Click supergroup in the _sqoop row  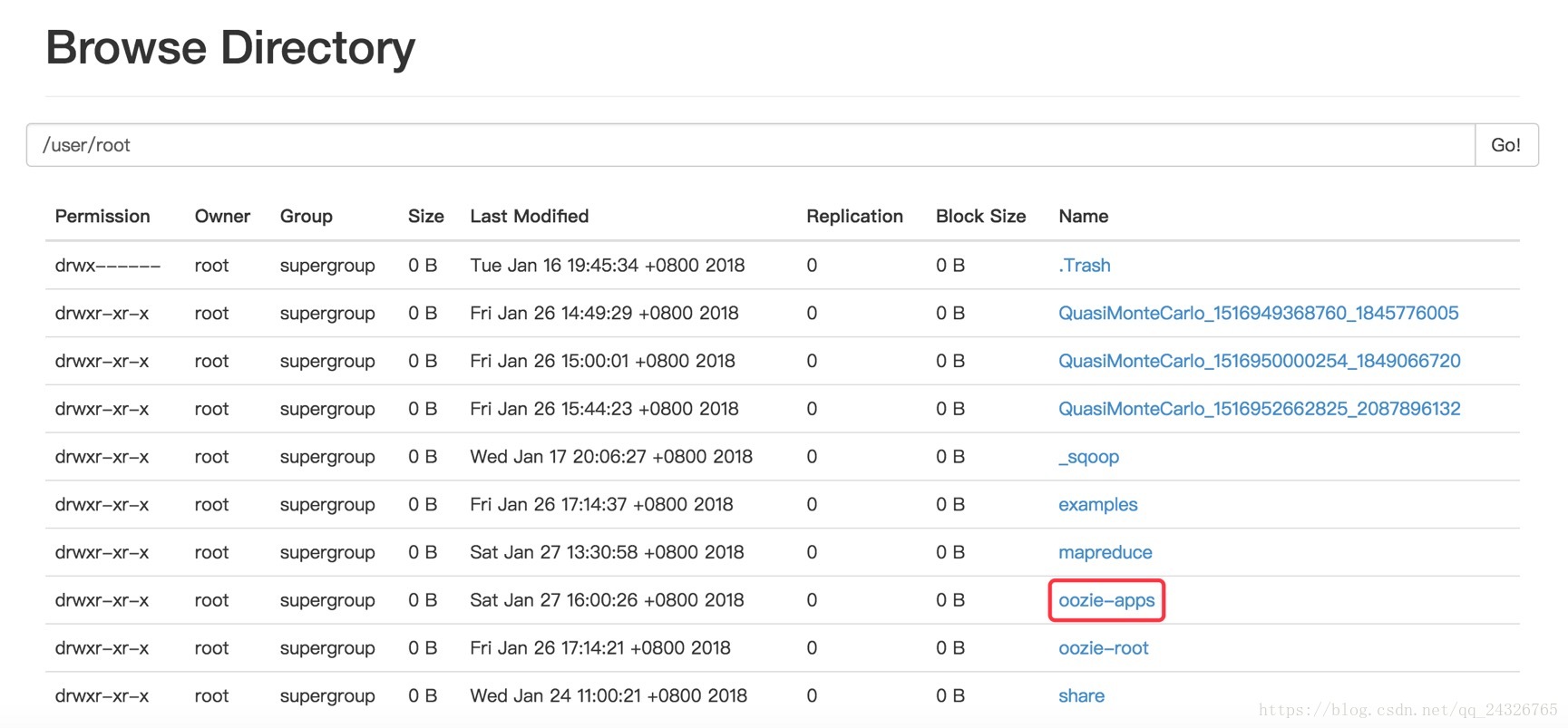click(x=327, y=457)
